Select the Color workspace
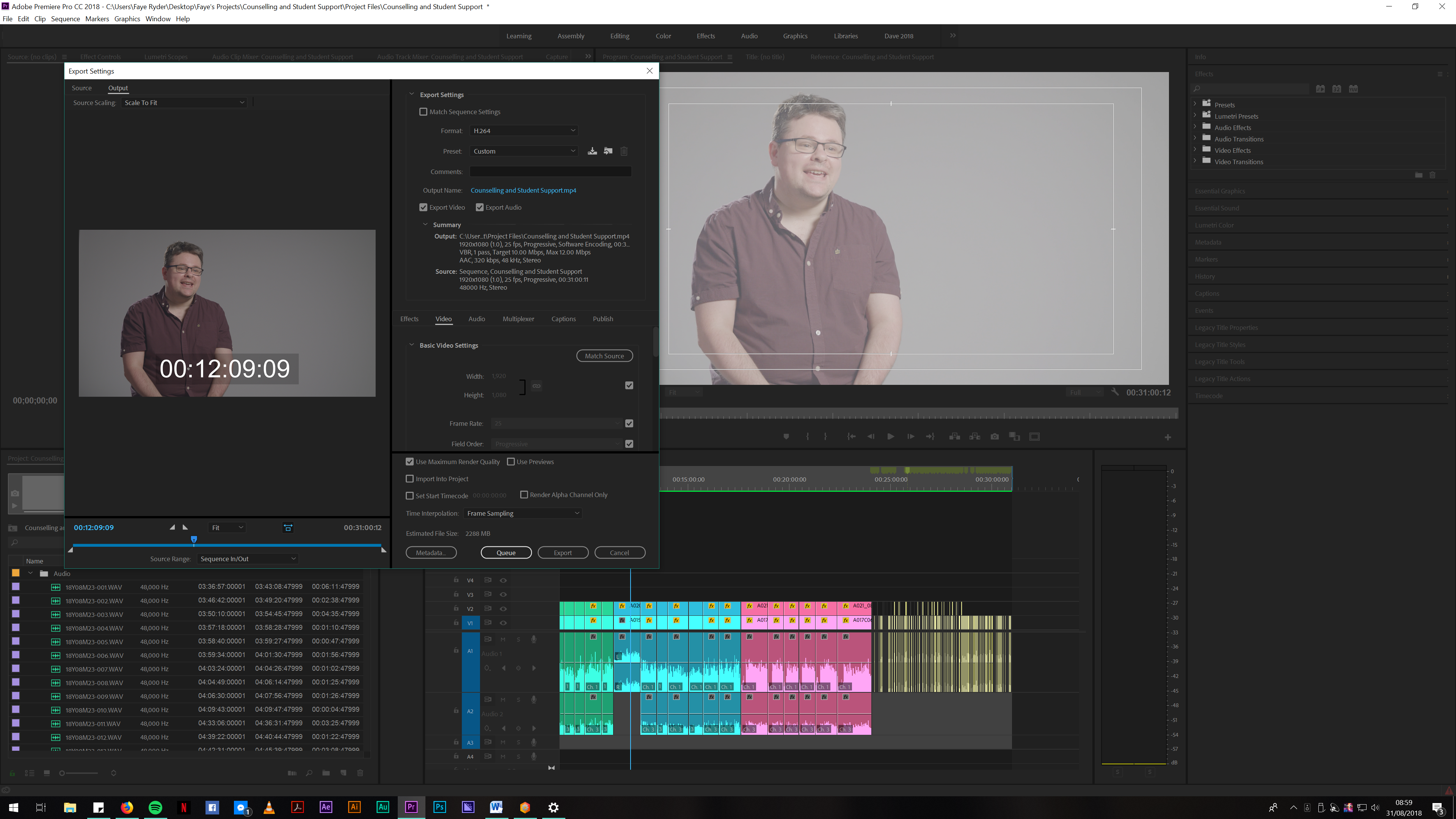The image size is (1456, 819). pyautogui.click(x=663, y=36)
